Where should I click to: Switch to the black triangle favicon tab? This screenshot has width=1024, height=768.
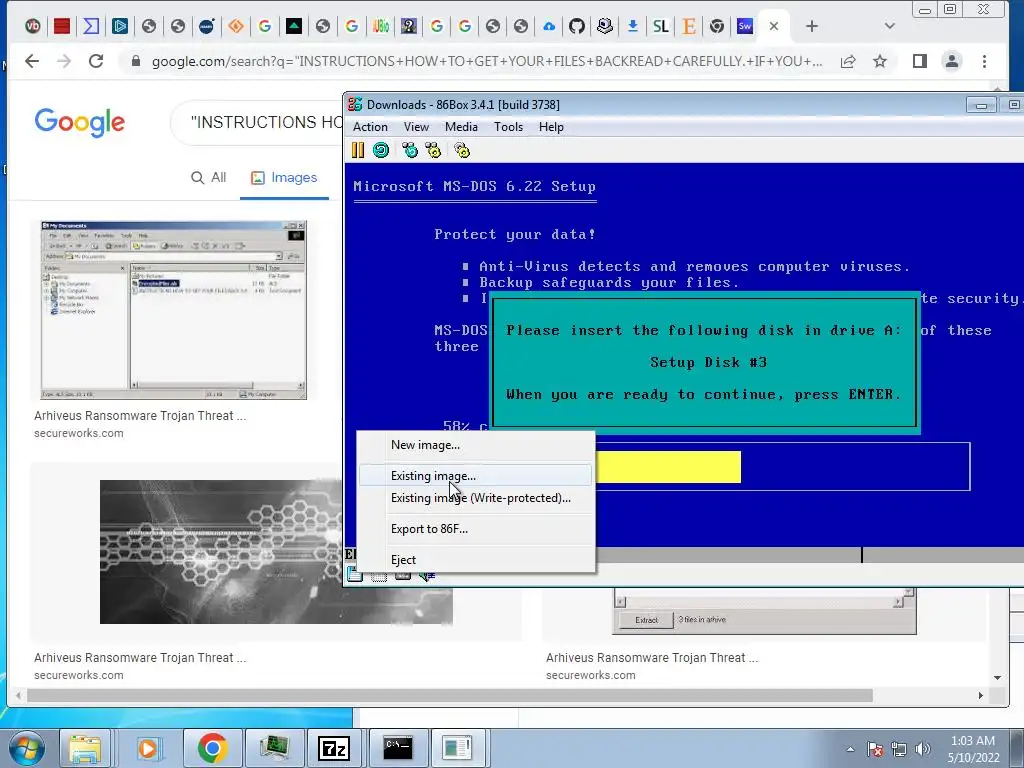point(294,26)
